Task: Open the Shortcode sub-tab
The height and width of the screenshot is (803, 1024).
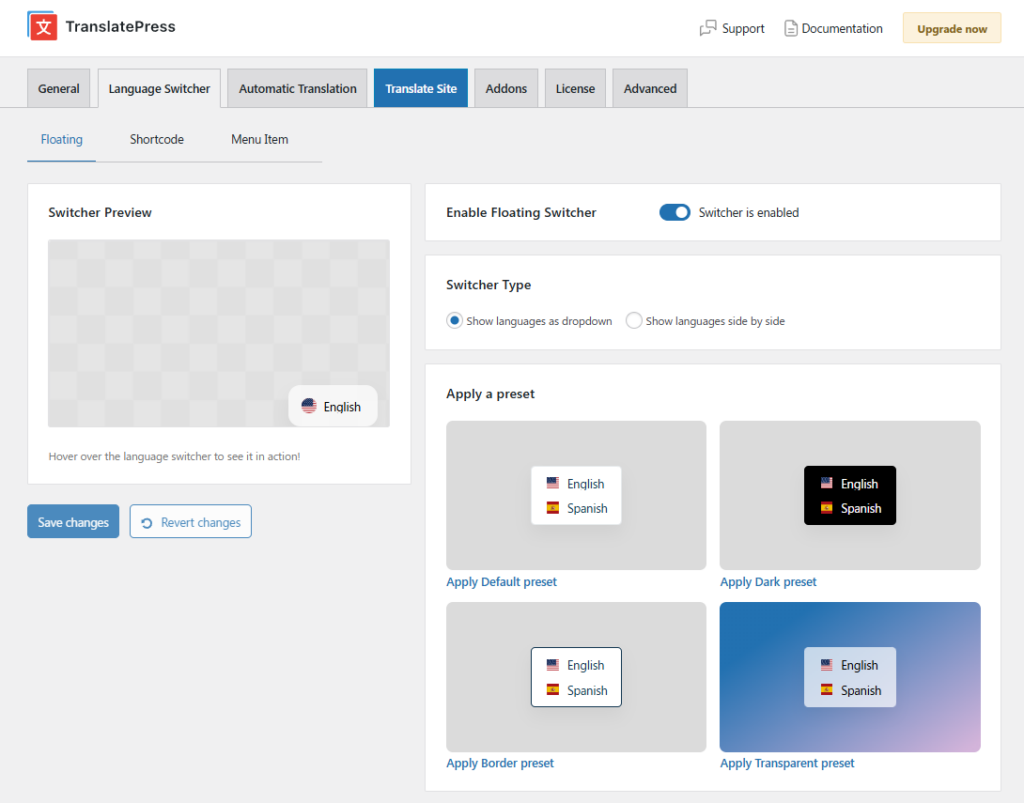Action: coord(157,139)
